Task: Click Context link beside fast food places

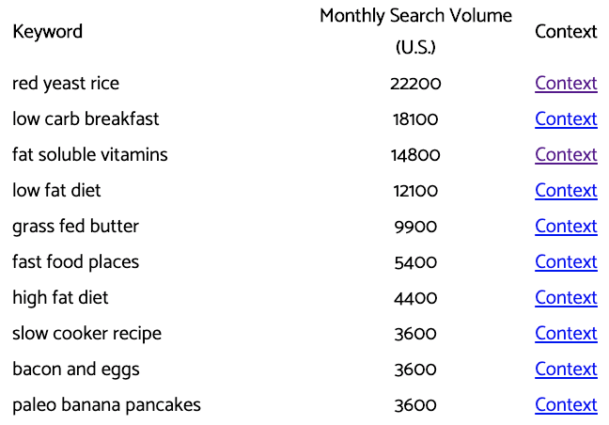Action: click(565, 262)
